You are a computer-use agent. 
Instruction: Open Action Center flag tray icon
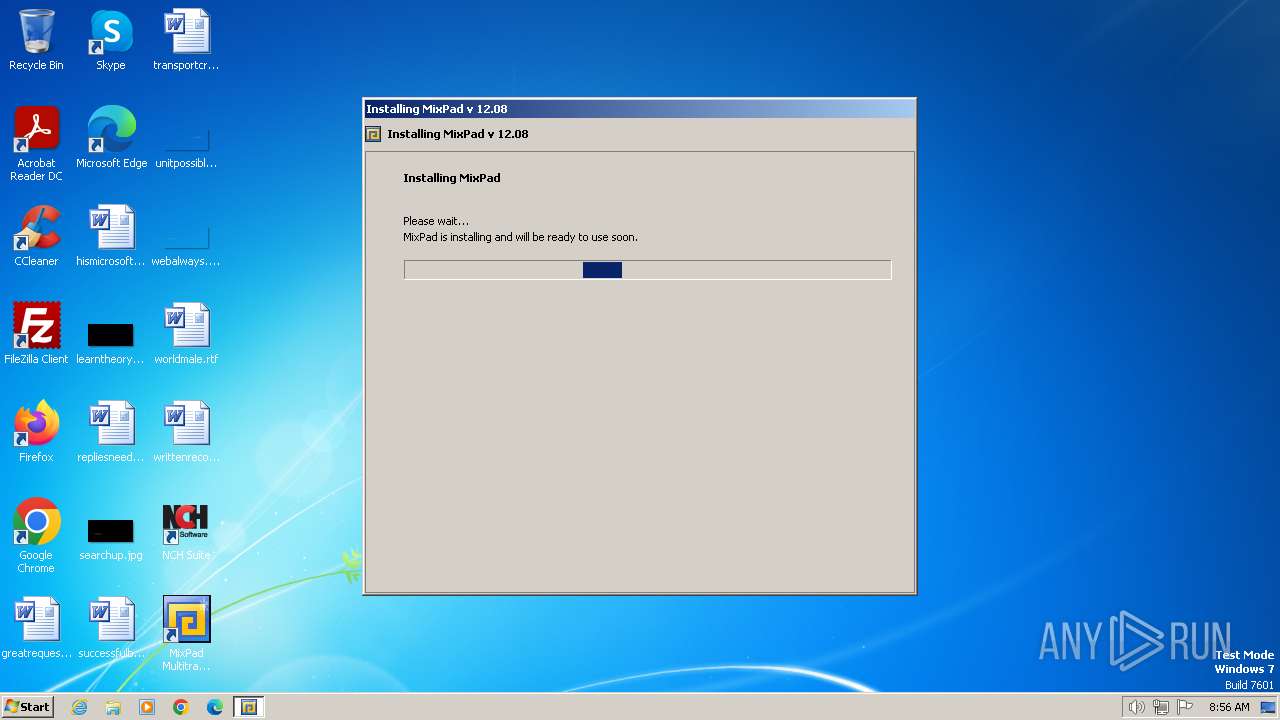1185,707
